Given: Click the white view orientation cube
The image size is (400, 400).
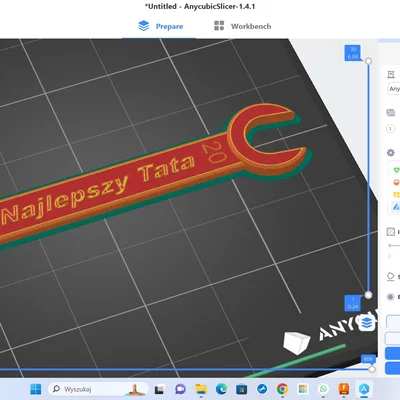Looking at the screenshot, I should tap(296, 342).
